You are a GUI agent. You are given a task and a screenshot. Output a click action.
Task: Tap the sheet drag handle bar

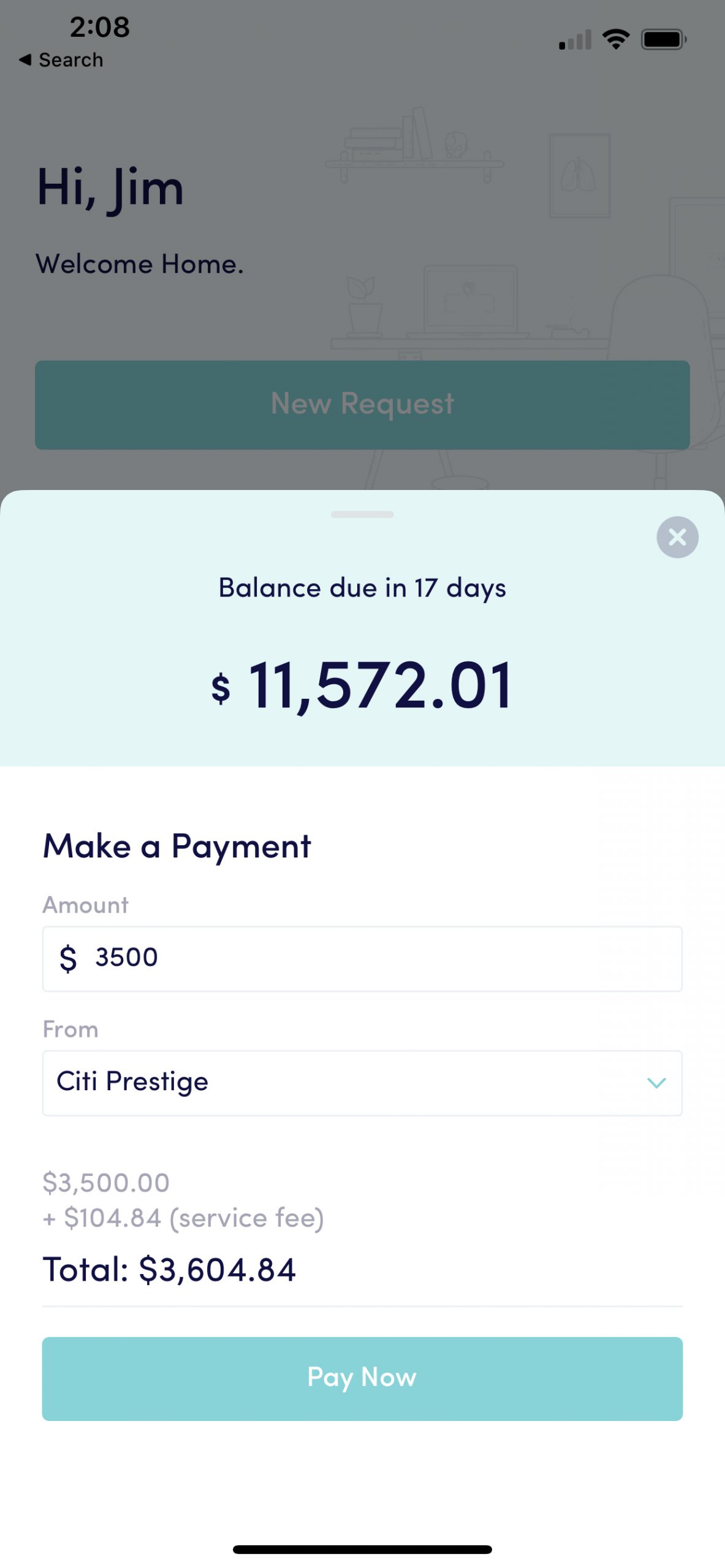pyautogui.click(x=362, y=514)
